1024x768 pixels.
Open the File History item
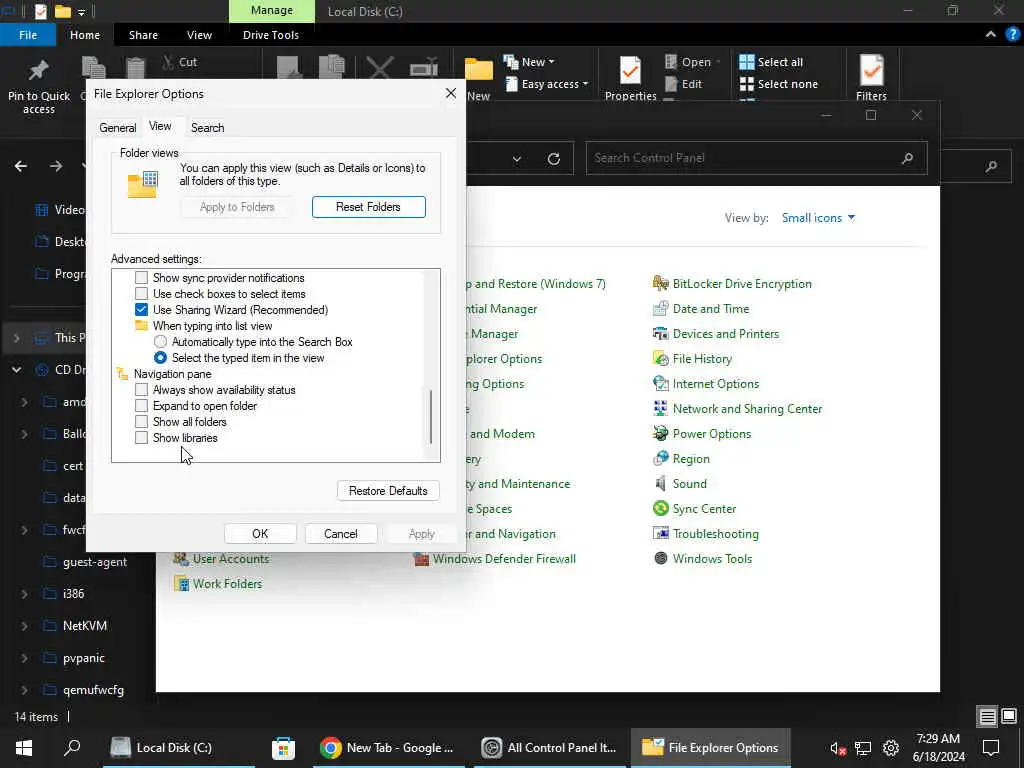[x=692, y=359]
